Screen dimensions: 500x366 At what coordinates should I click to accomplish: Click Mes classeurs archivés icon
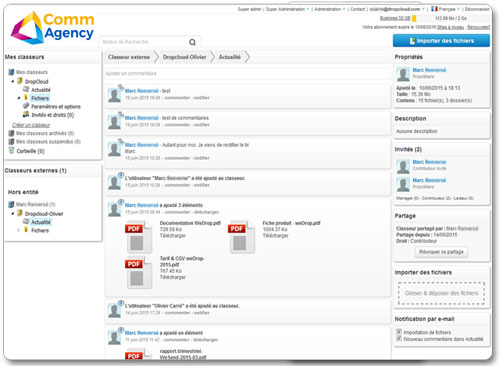click(x=11, y=133)
